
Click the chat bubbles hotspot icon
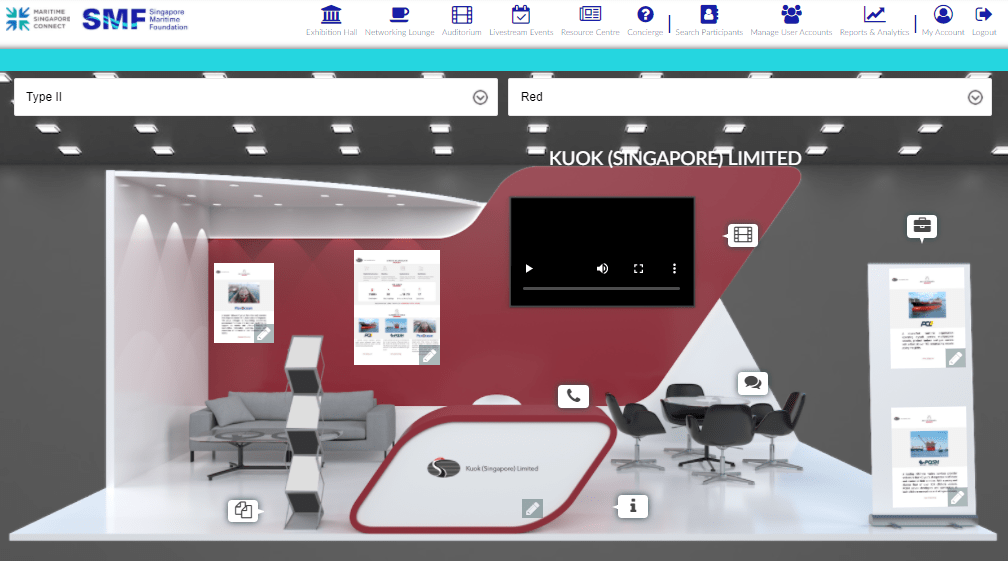[x=753, y=383]
